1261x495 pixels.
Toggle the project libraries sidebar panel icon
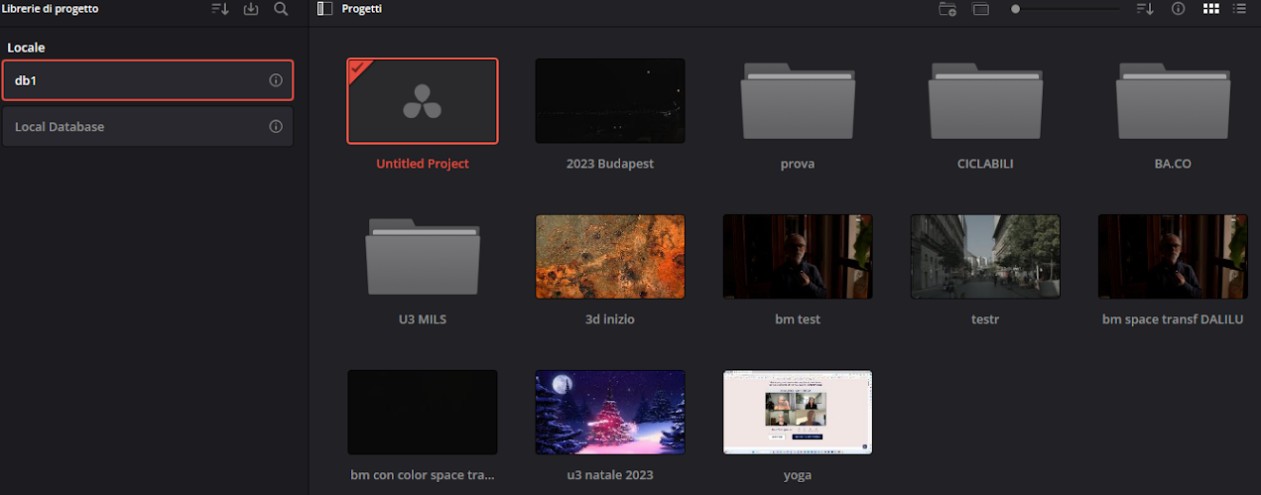(324, 9)
